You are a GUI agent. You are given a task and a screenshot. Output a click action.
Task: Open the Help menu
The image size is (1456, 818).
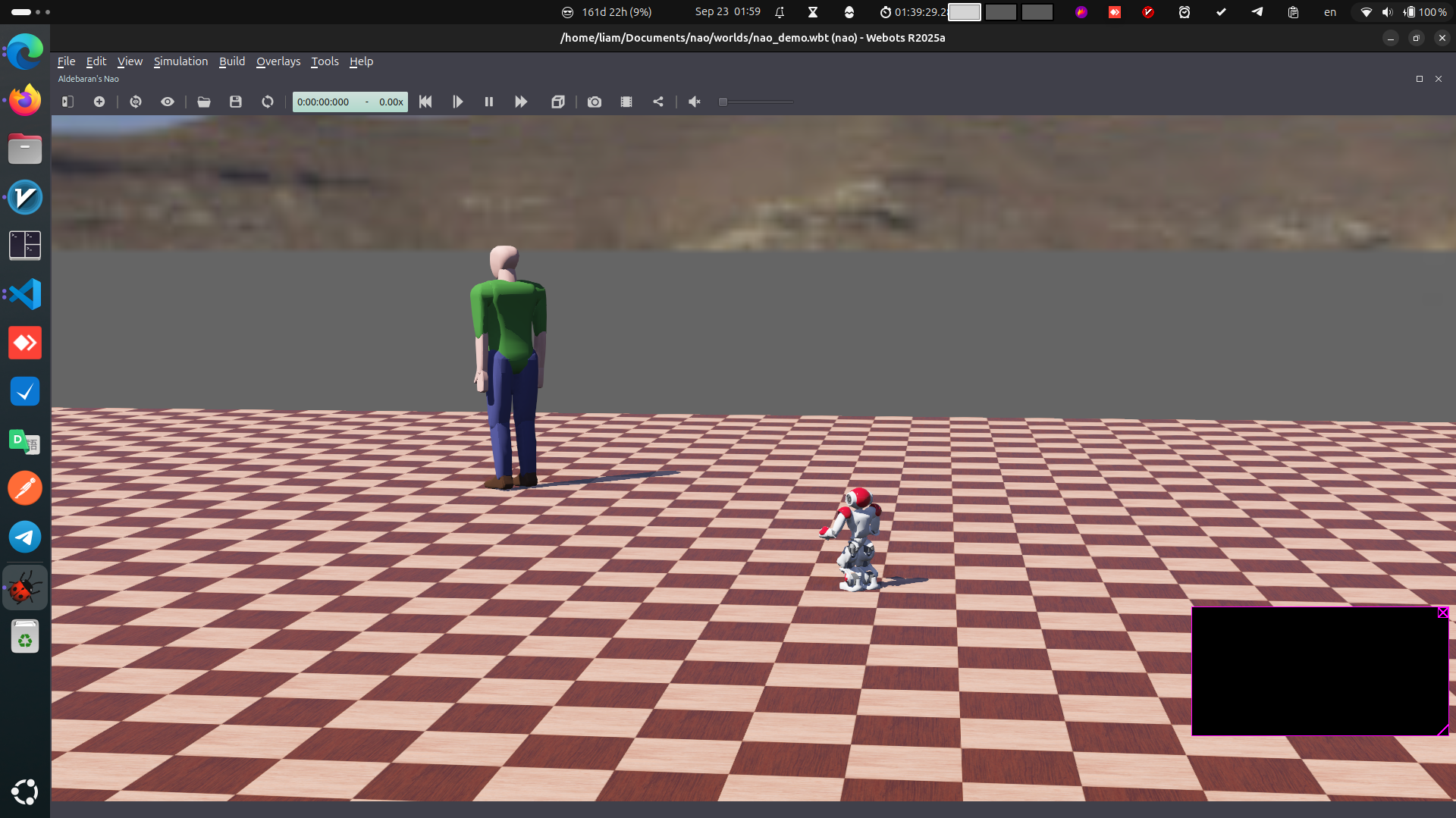pyautogui.click(x=361, y=61)
